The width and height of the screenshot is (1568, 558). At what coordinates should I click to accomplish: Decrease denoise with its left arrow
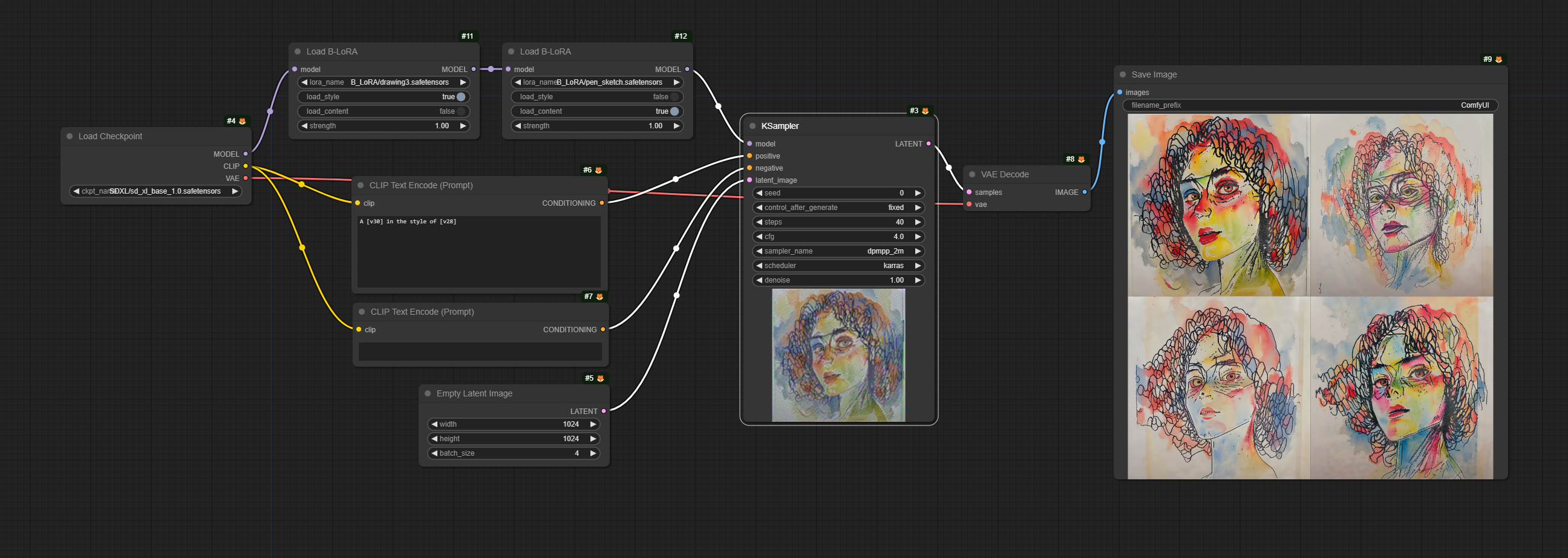pos(759,280)
